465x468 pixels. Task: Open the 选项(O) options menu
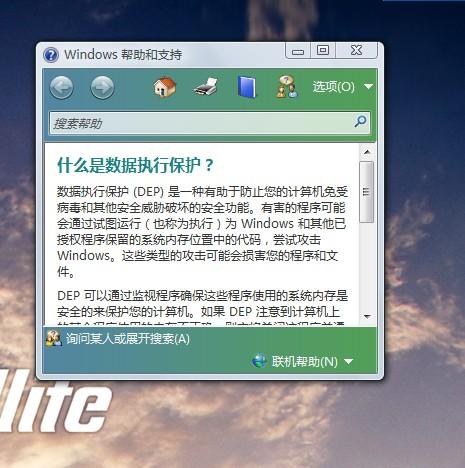(334, 87)
